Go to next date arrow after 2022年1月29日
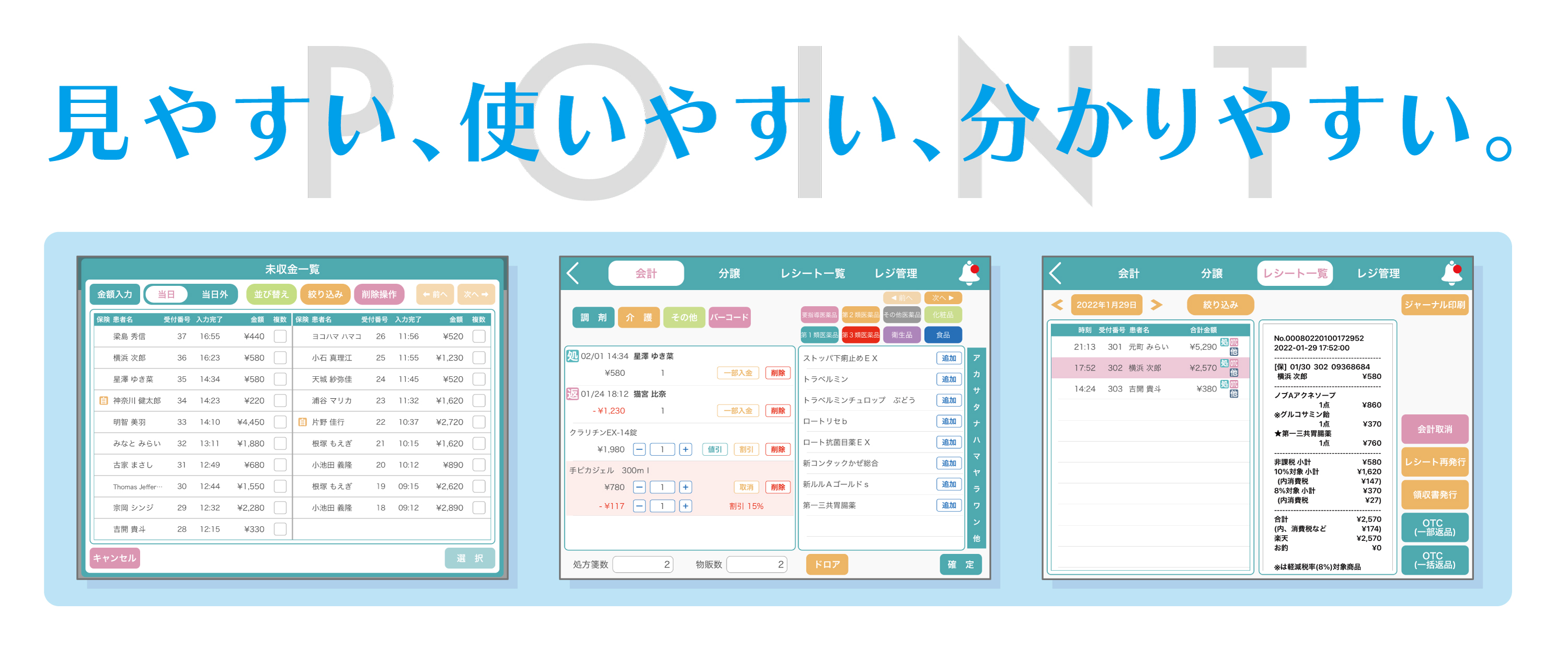This screenshot has width=1568, height=648. pos(1156,304)
